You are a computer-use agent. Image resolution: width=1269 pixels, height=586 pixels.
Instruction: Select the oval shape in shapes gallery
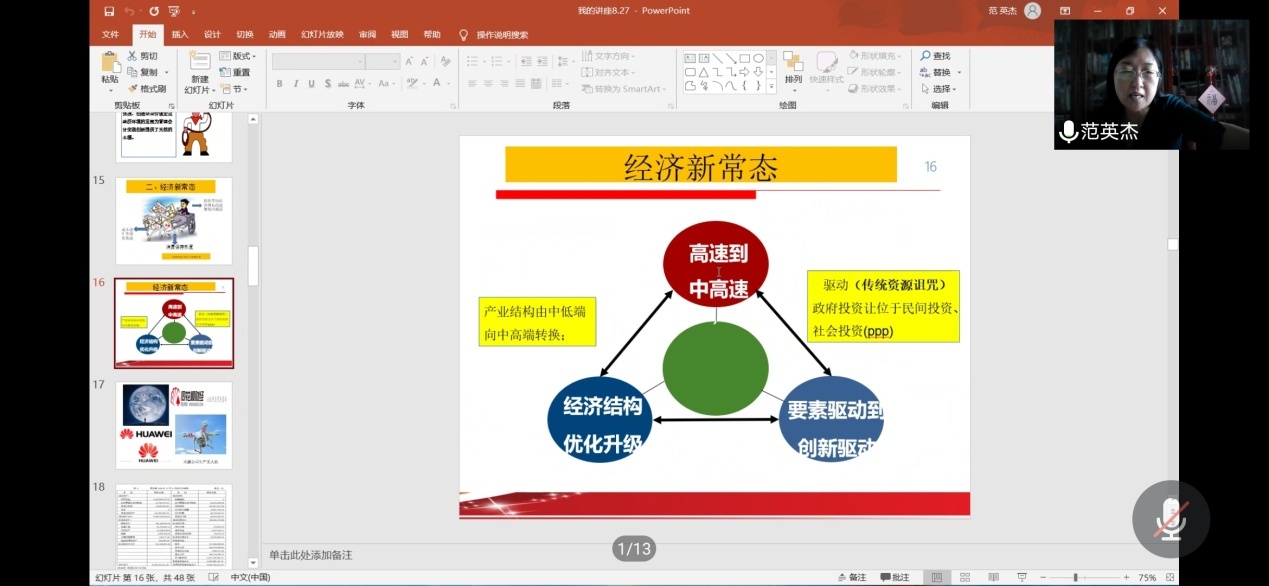point(759,57)
